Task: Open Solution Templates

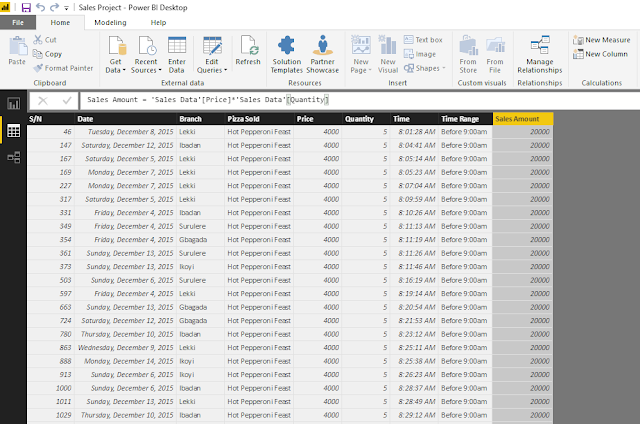Action: (287, 55)
